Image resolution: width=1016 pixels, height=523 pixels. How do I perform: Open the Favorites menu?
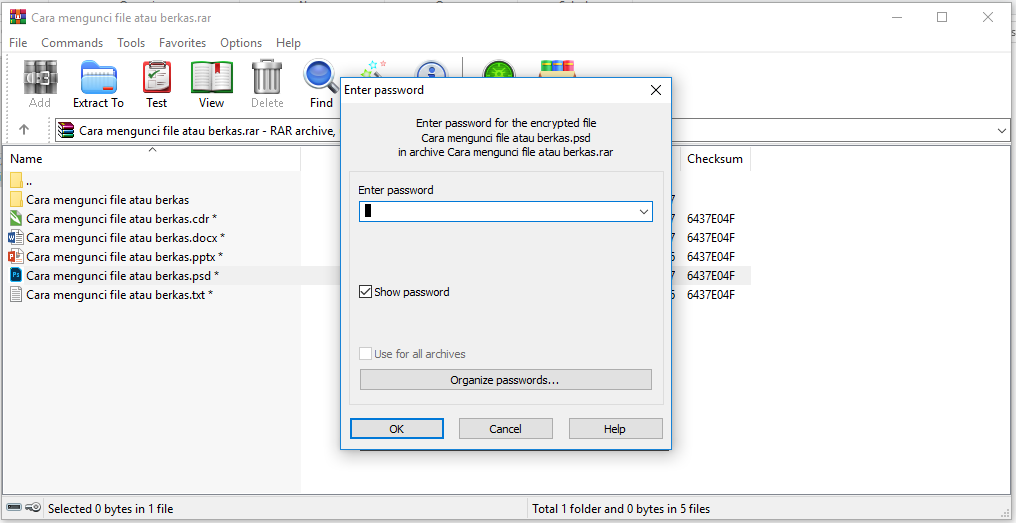(x=182, y=43)
